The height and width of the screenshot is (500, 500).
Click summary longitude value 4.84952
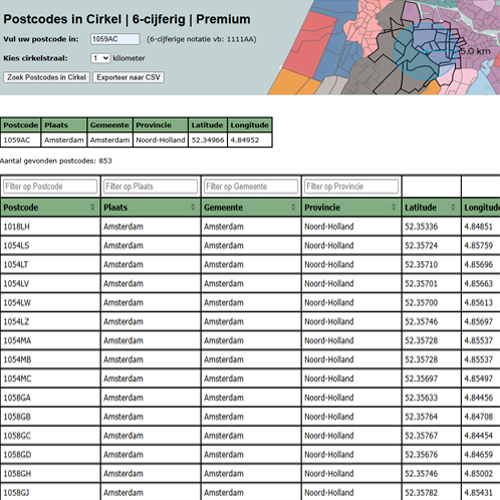(245, 140)
